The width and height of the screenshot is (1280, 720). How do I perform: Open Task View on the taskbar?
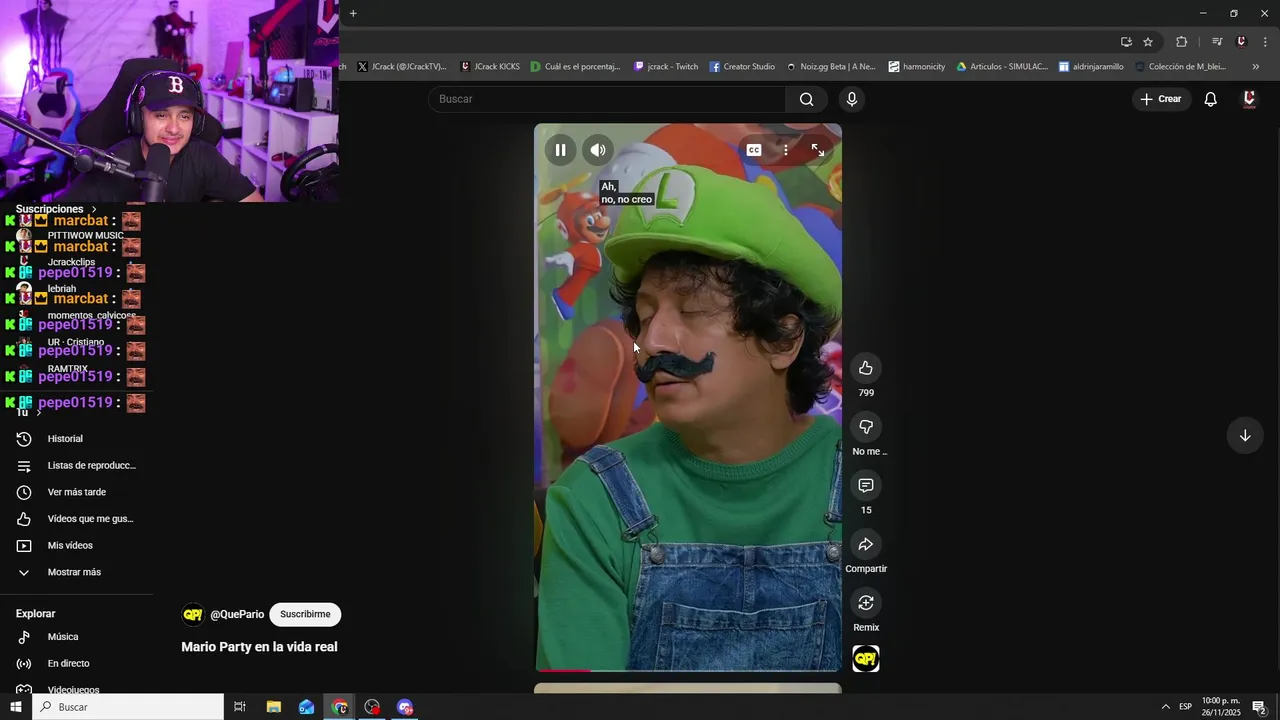[x=240, y=707]
